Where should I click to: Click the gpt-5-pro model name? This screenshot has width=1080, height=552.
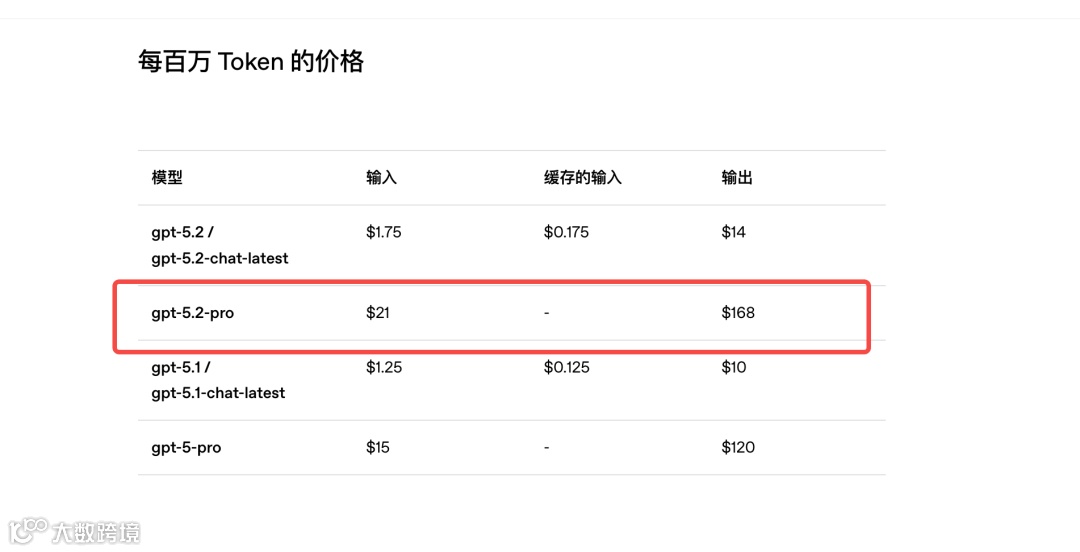pos(186,448)
